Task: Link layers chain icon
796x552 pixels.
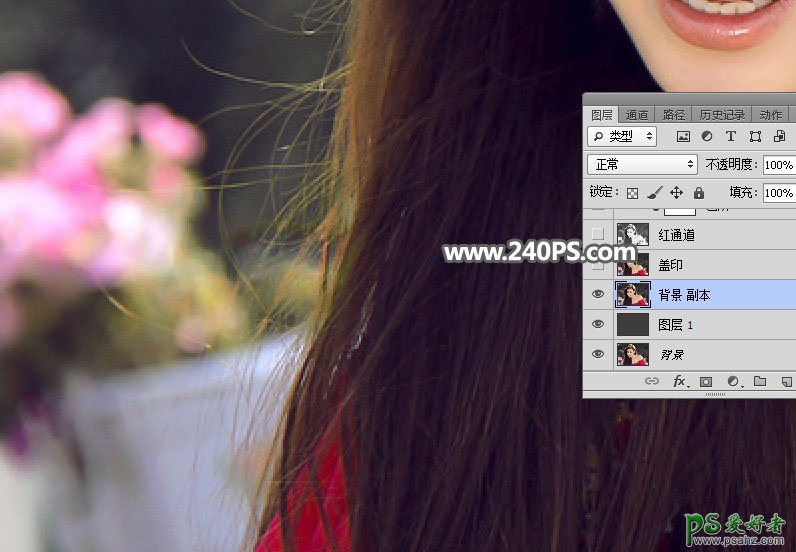Action: [x=652, y=381]
